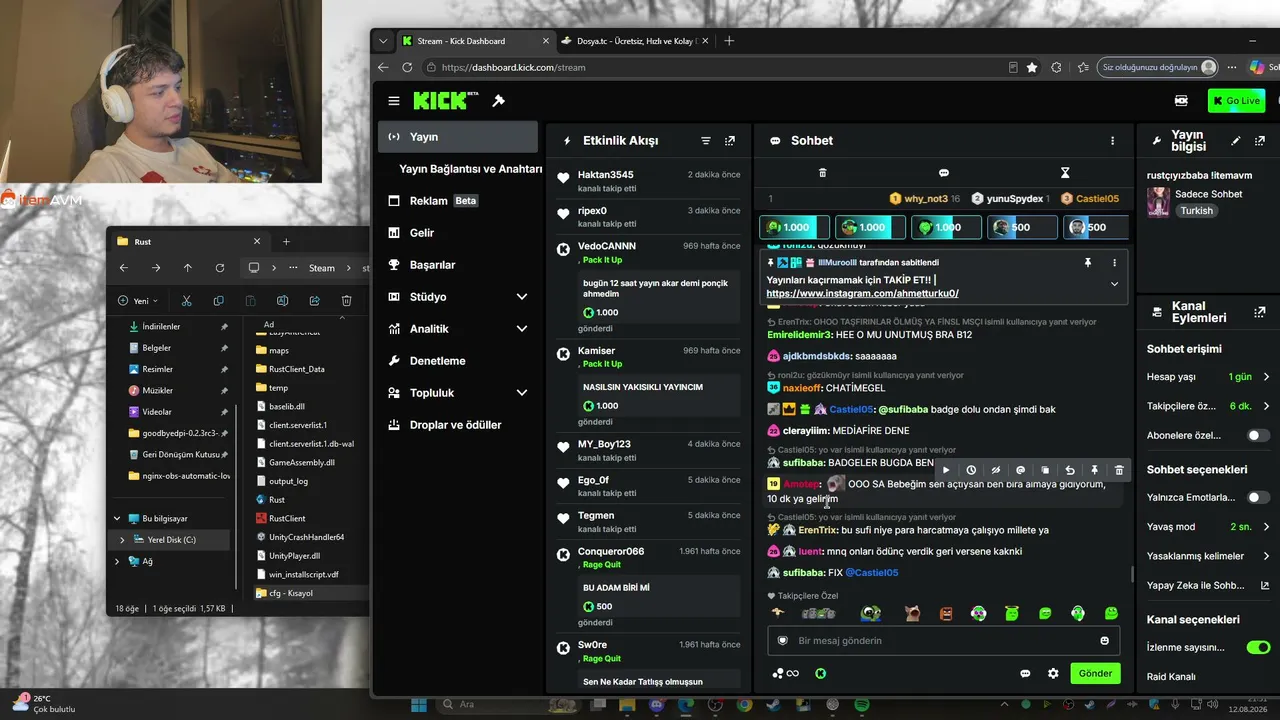This screenshot has height=720, width=1280.
Task: Open the tools icon next to Kick logo
Action: tap(499, 101)
